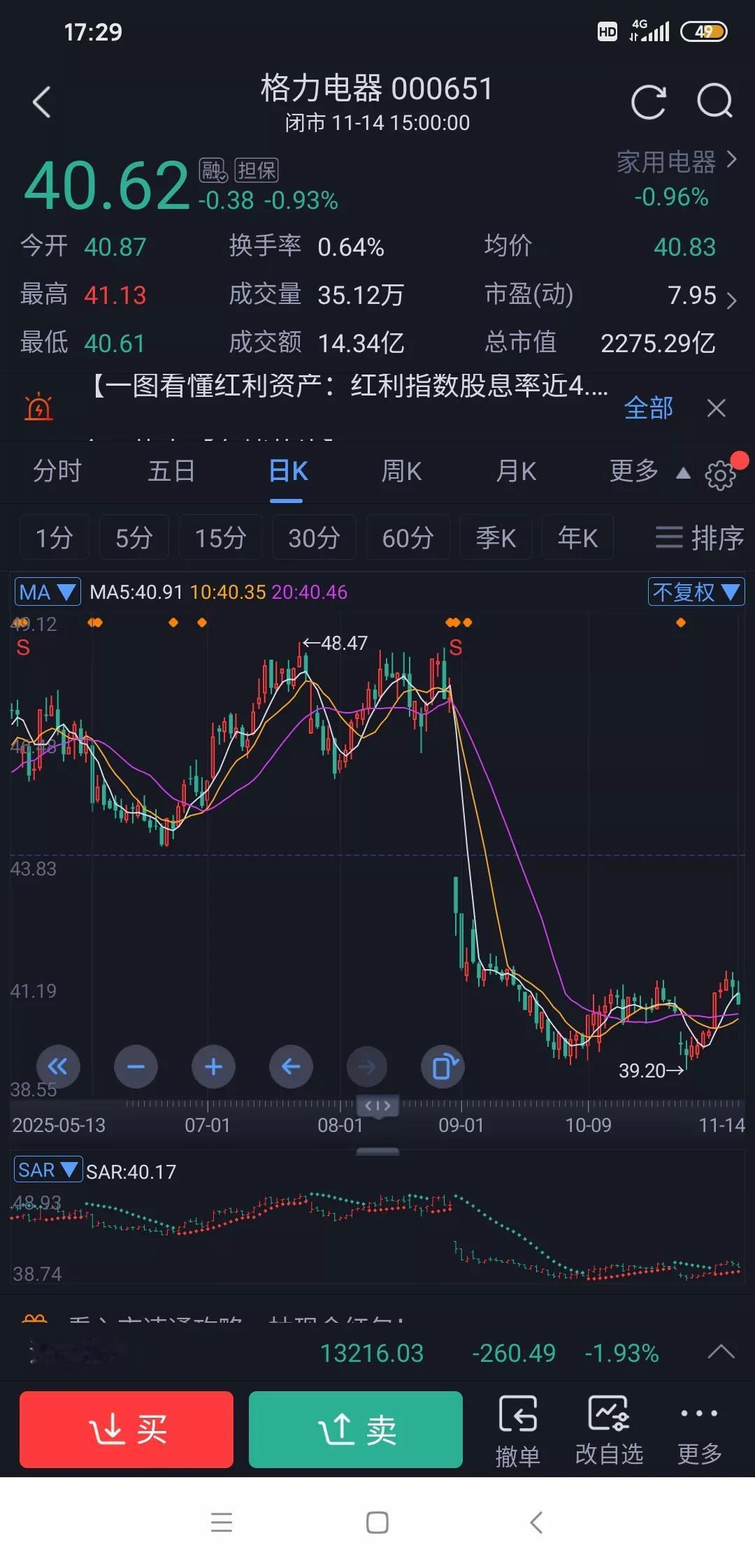Dismiss the news banner
755x1568 pixels.
point(717,407)
